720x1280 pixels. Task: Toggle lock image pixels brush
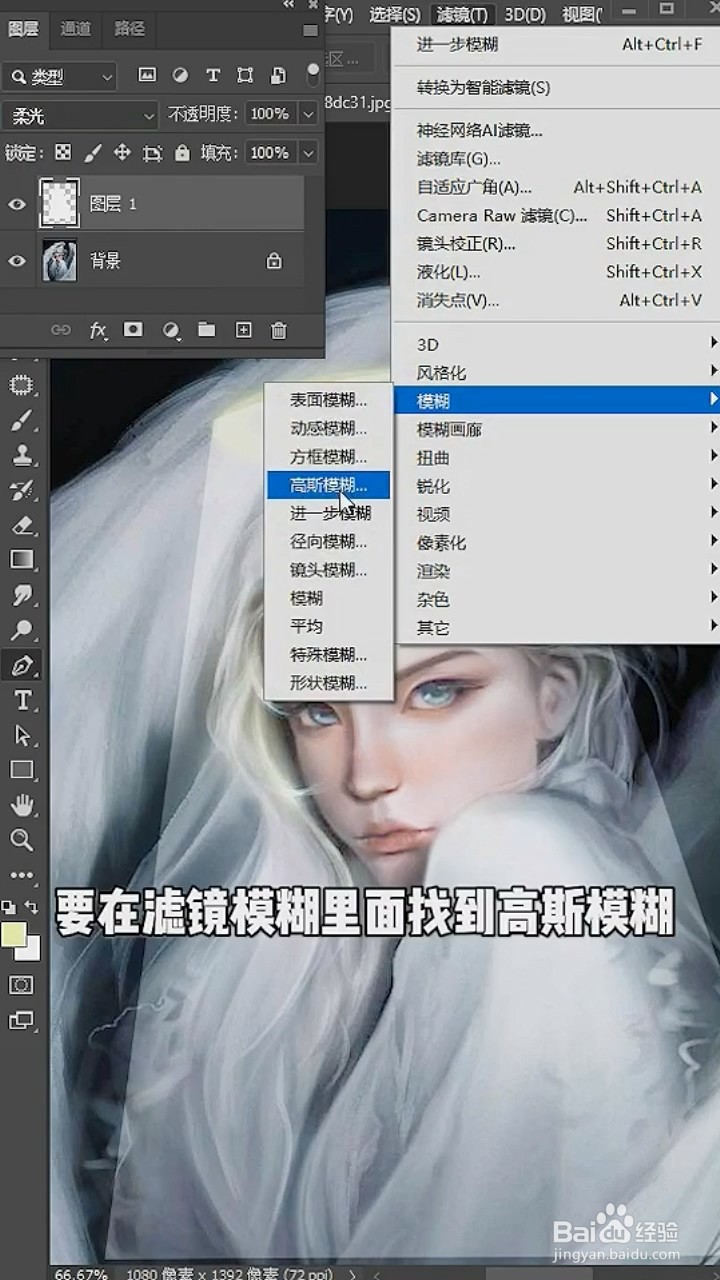92,153
